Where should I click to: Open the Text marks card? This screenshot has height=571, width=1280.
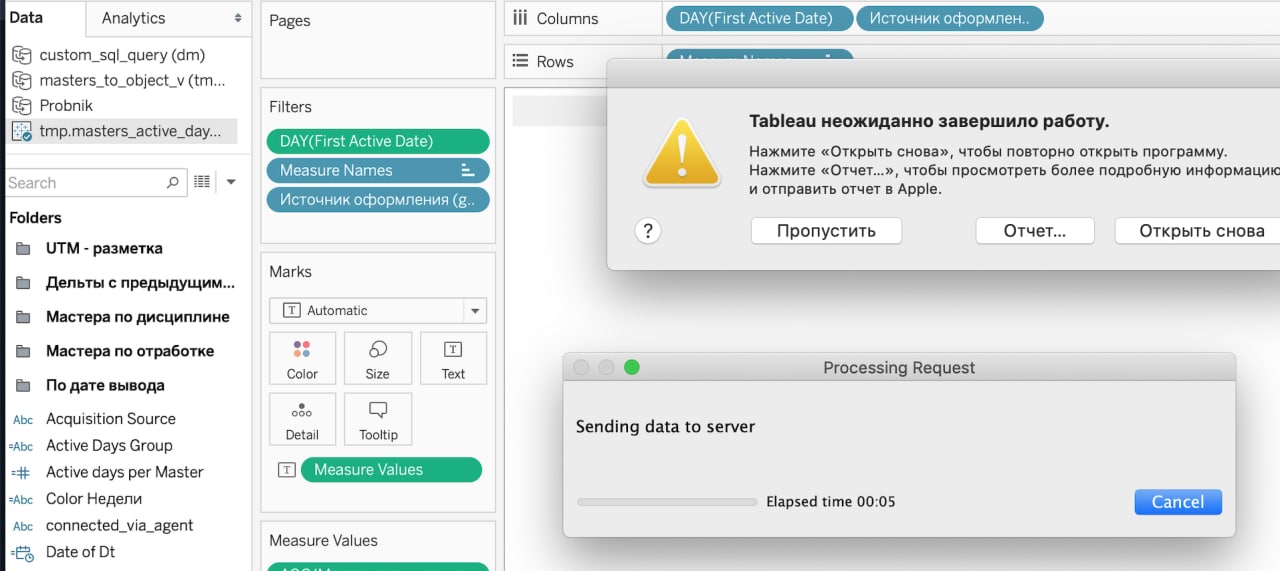coord(453,359)
